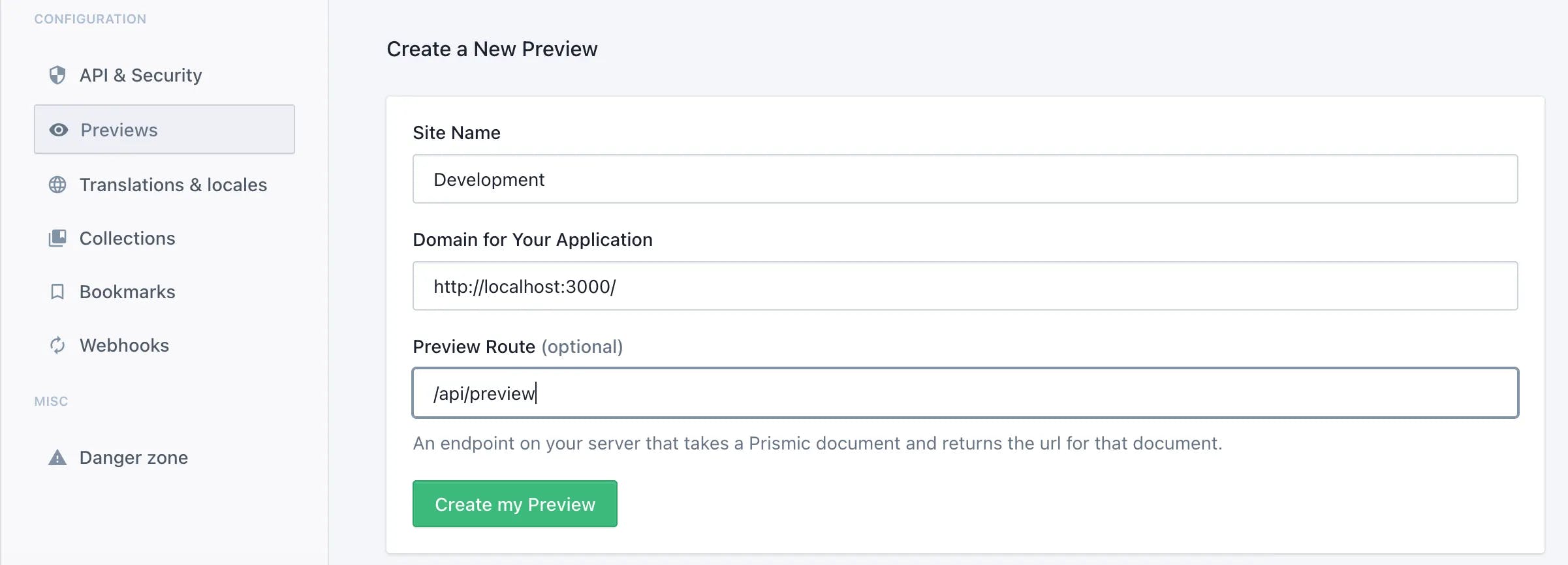Focus the Site Name field containing Development

965,179
